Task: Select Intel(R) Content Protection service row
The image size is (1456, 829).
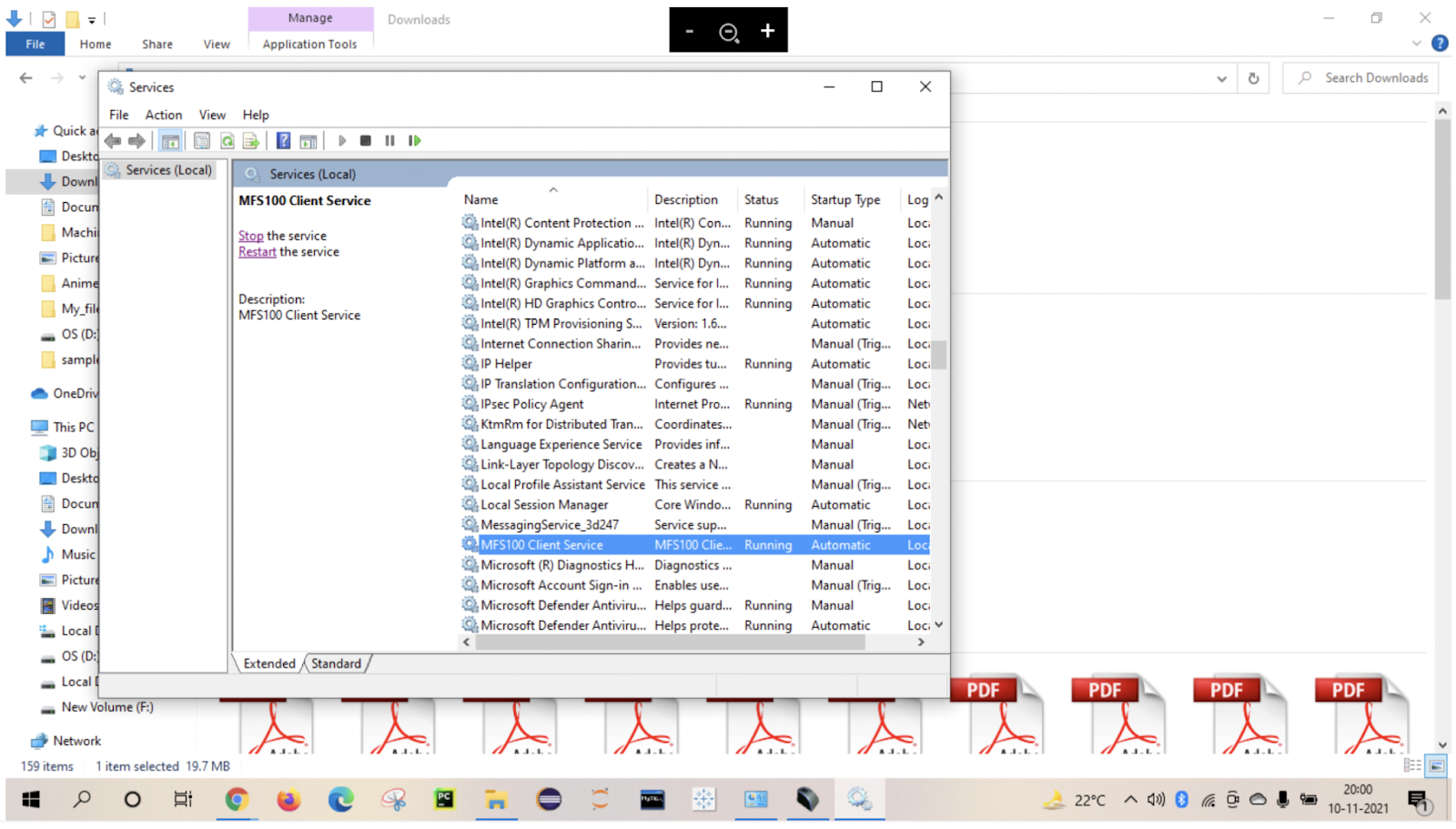Action: tap(695, 223)
